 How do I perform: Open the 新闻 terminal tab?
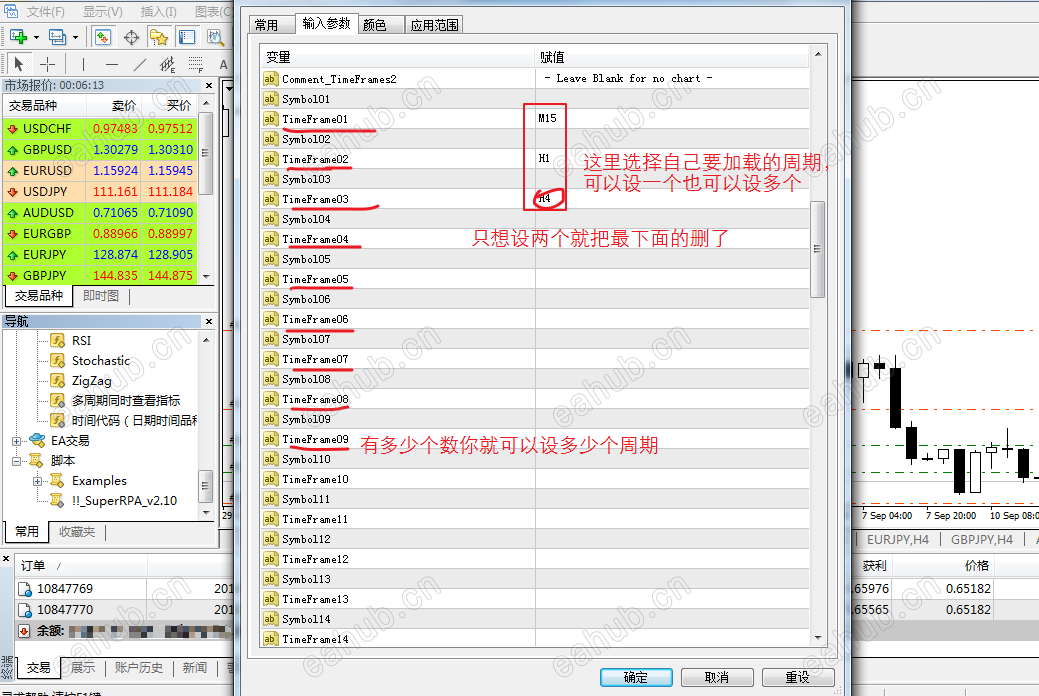(x=195, y=667)
